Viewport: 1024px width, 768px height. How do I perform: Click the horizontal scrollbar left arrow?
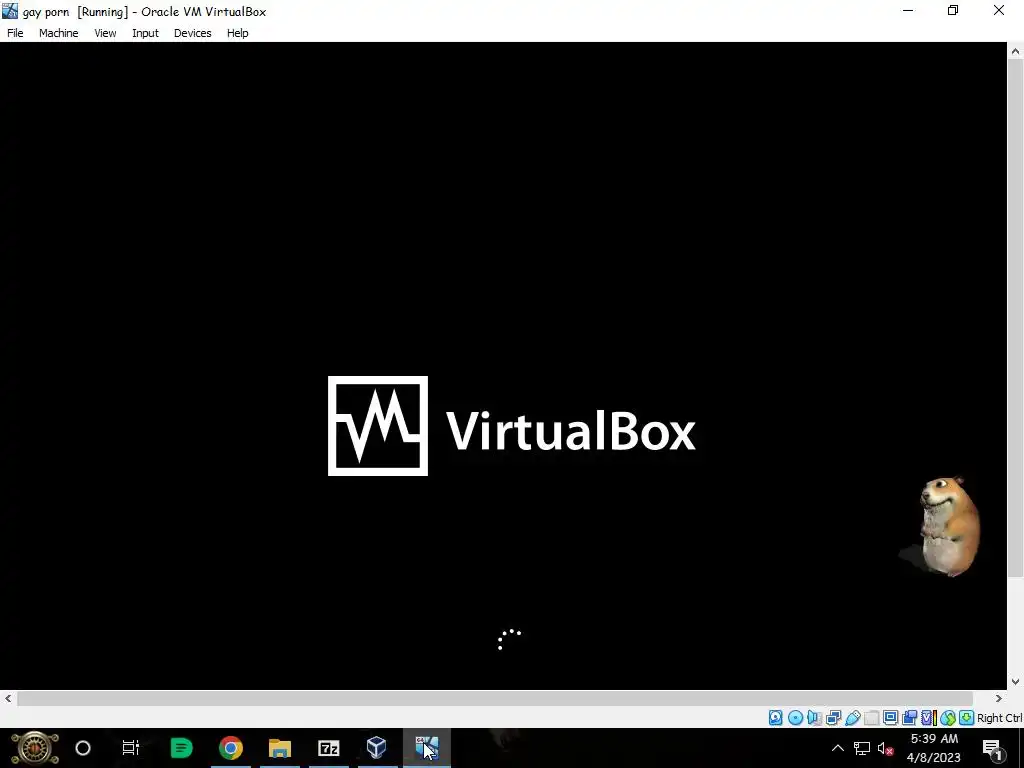(x=8, y=698)
